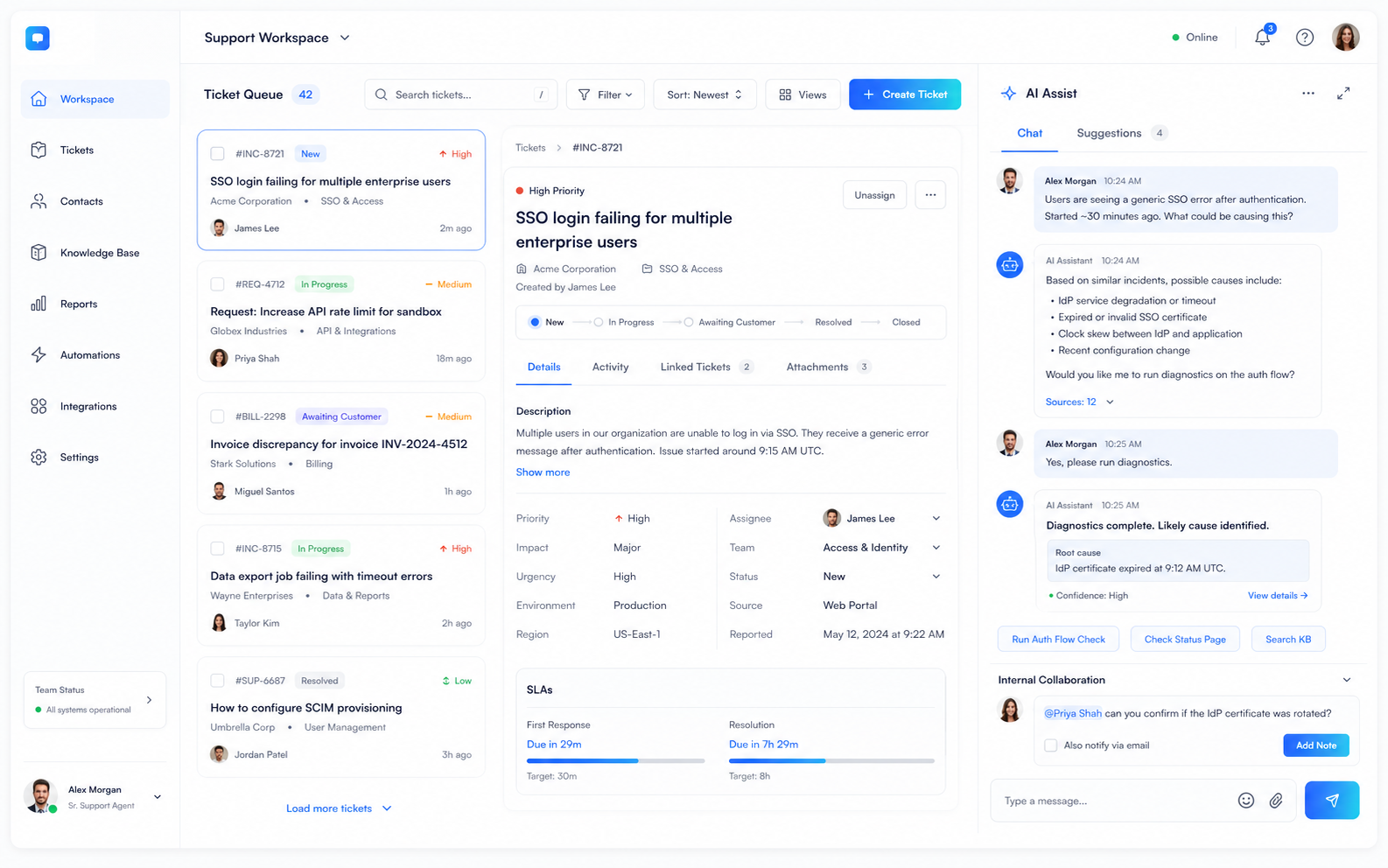Click Load more tickets link
Screen dimensions: 1388x868
(x=339, y=808)
